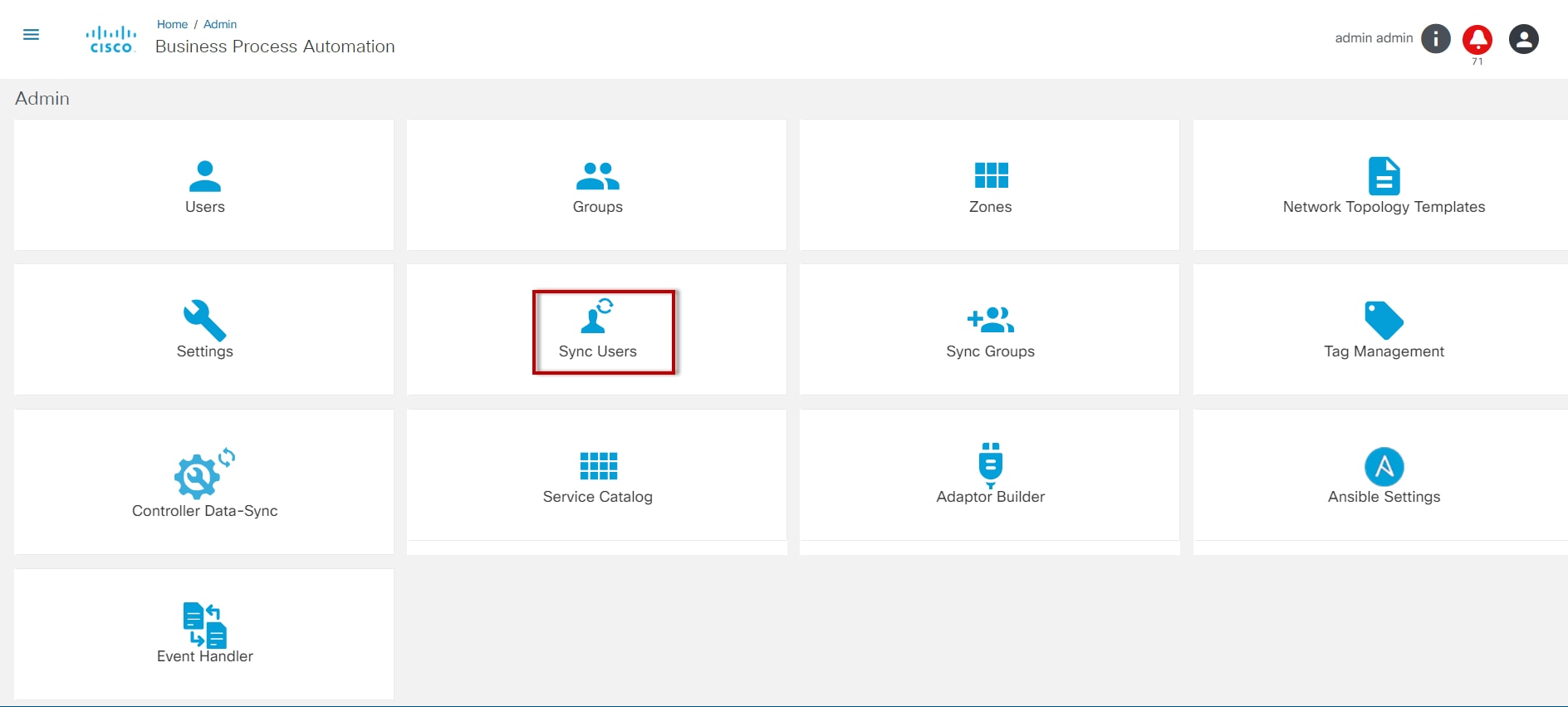1568x707 pixels.
Task: Open the hamburger navigation menu
Action: (31, 35)
